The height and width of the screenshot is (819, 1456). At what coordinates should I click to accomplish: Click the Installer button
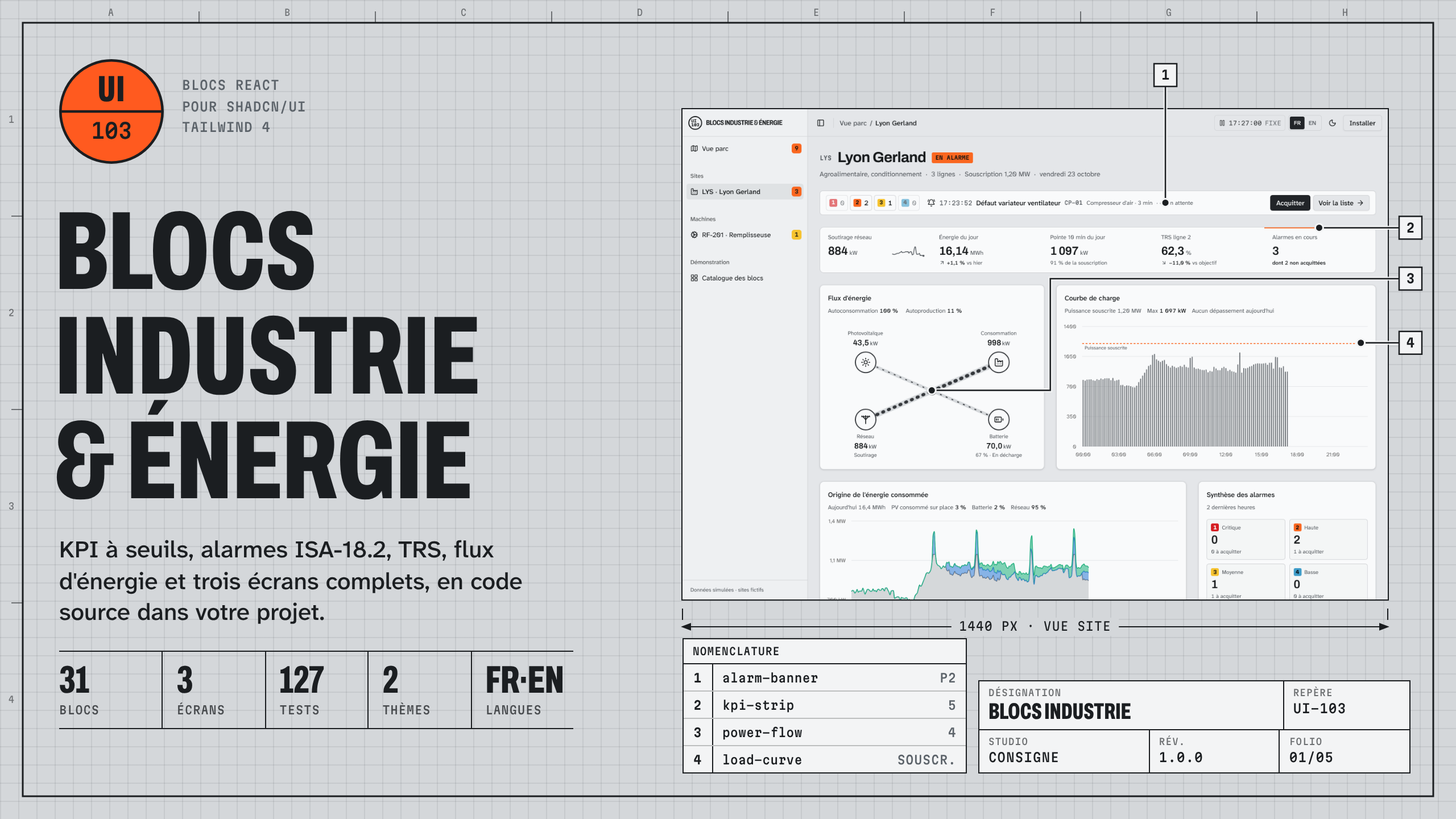(x=1362, y=123)
